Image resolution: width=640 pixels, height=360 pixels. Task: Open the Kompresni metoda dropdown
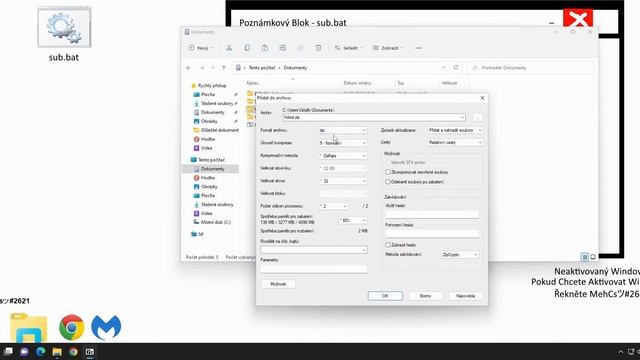[342, 156]
